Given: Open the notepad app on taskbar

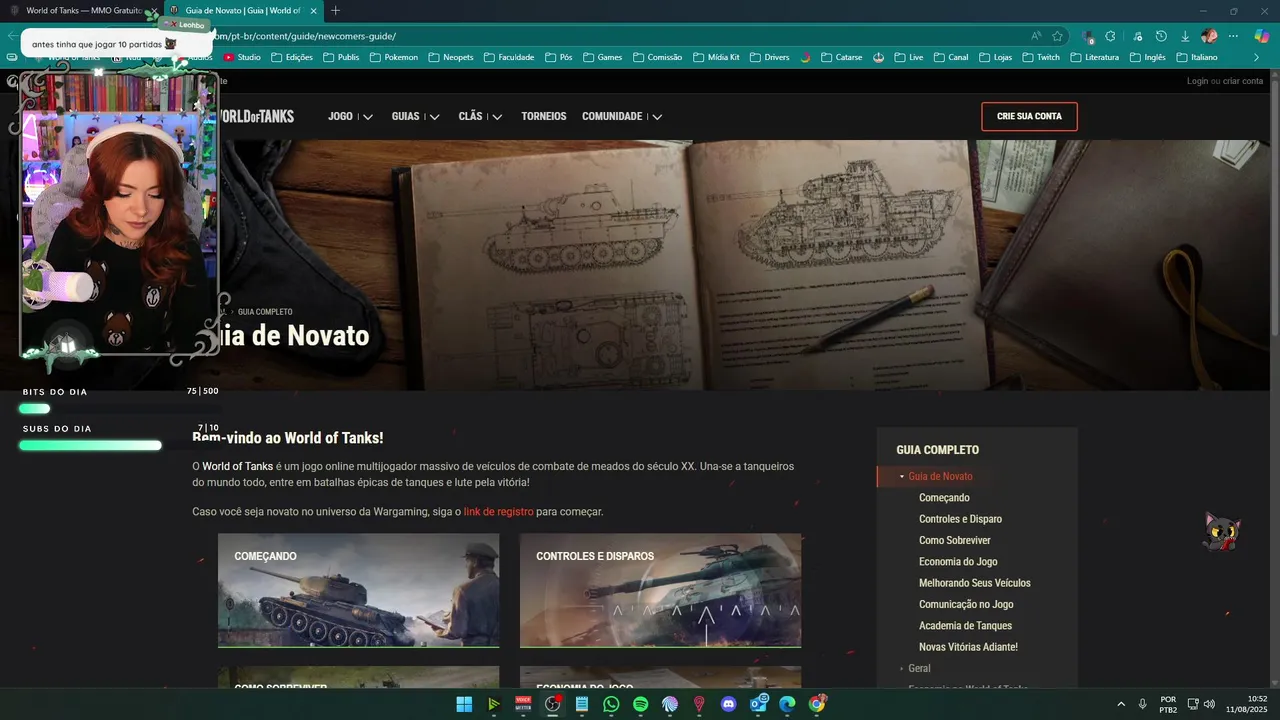Looking at the screenshot, I should click(582, 704).
